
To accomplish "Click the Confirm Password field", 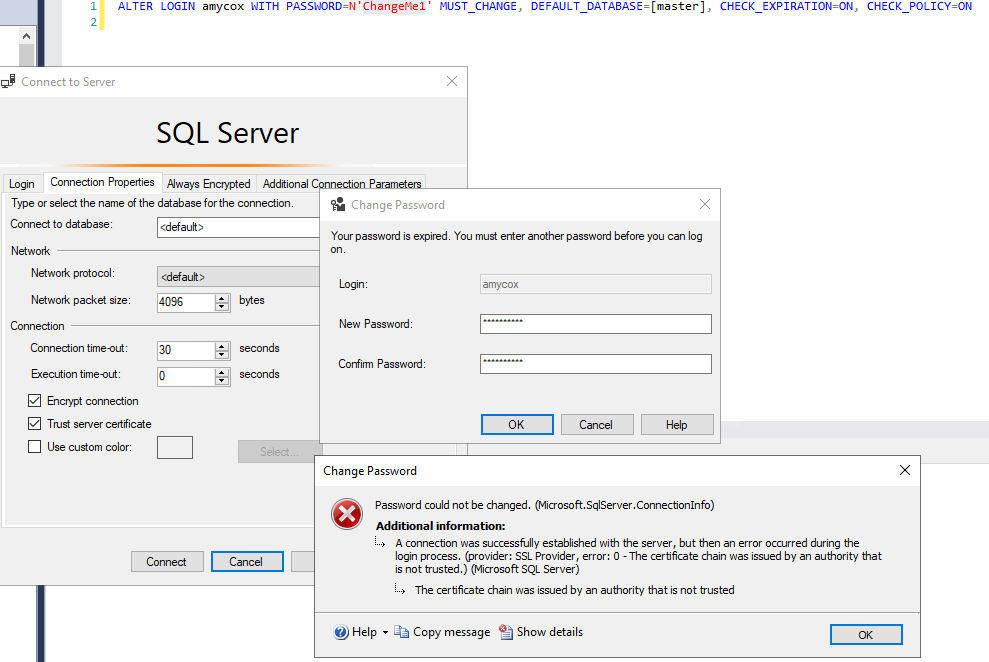I will (x=595, y=364).
